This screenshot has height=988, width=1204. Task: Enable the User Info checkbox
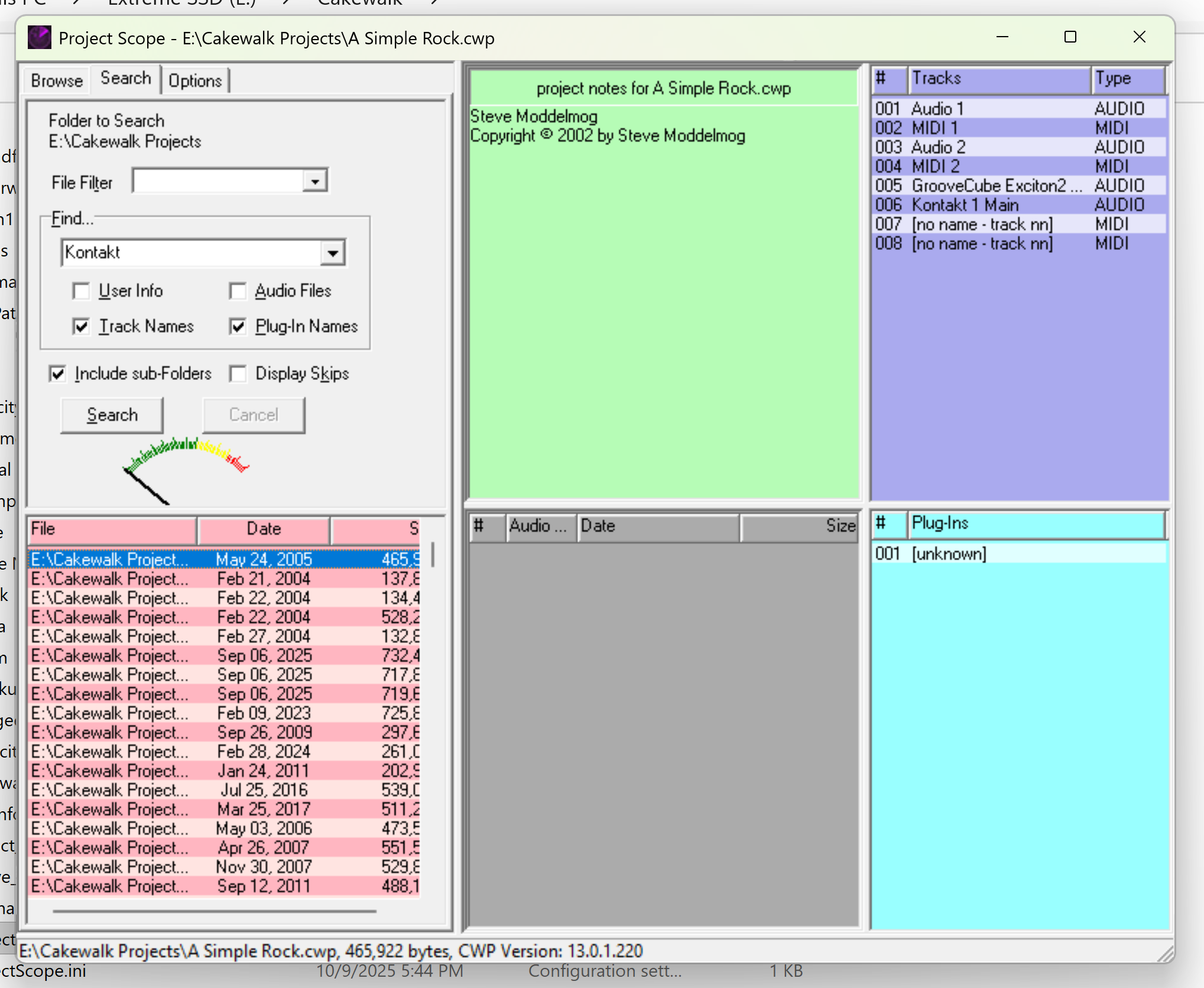(81, 291)
